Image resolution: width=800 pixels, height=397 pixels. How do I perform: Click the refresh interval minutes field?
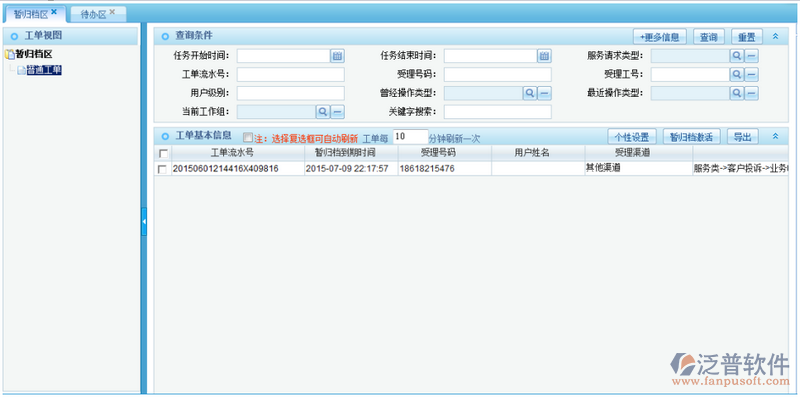pyautogui.click(x=411, y=137)
